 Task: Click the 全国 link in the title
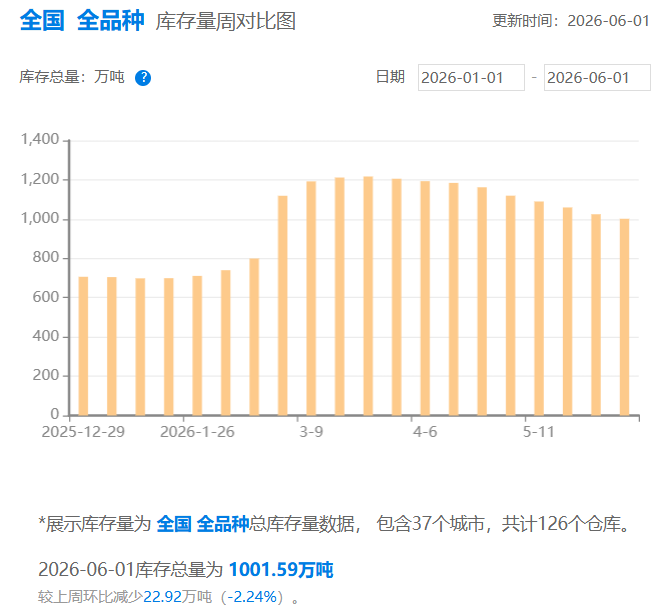[42, 20]
